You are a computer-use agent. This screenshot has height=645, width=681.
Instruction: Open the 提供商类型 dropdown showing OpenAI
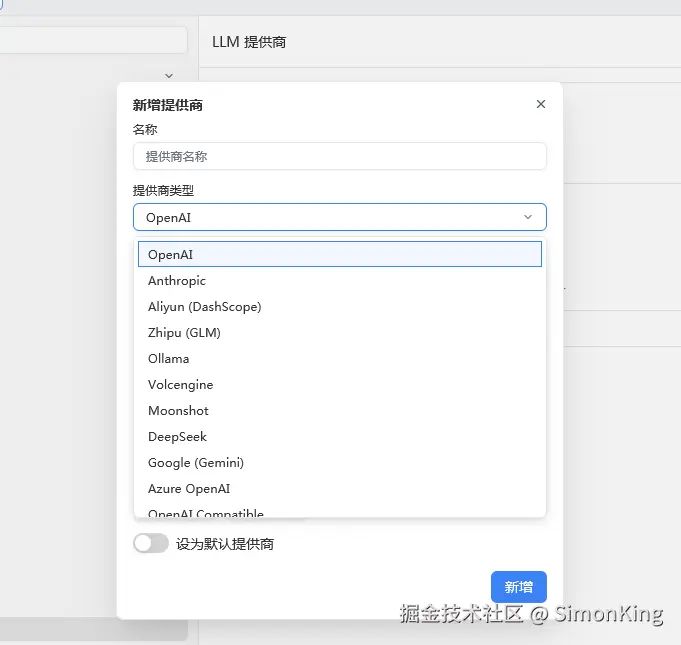tap(340, 217)
